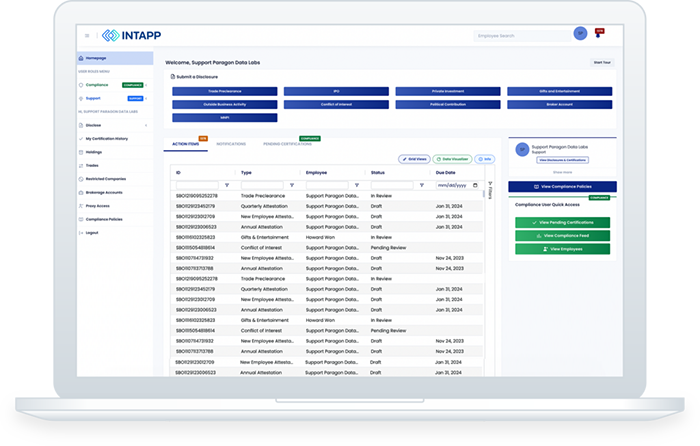
Task: Click the hamburger menu icon beside Intapp logo
Action: 87,35
